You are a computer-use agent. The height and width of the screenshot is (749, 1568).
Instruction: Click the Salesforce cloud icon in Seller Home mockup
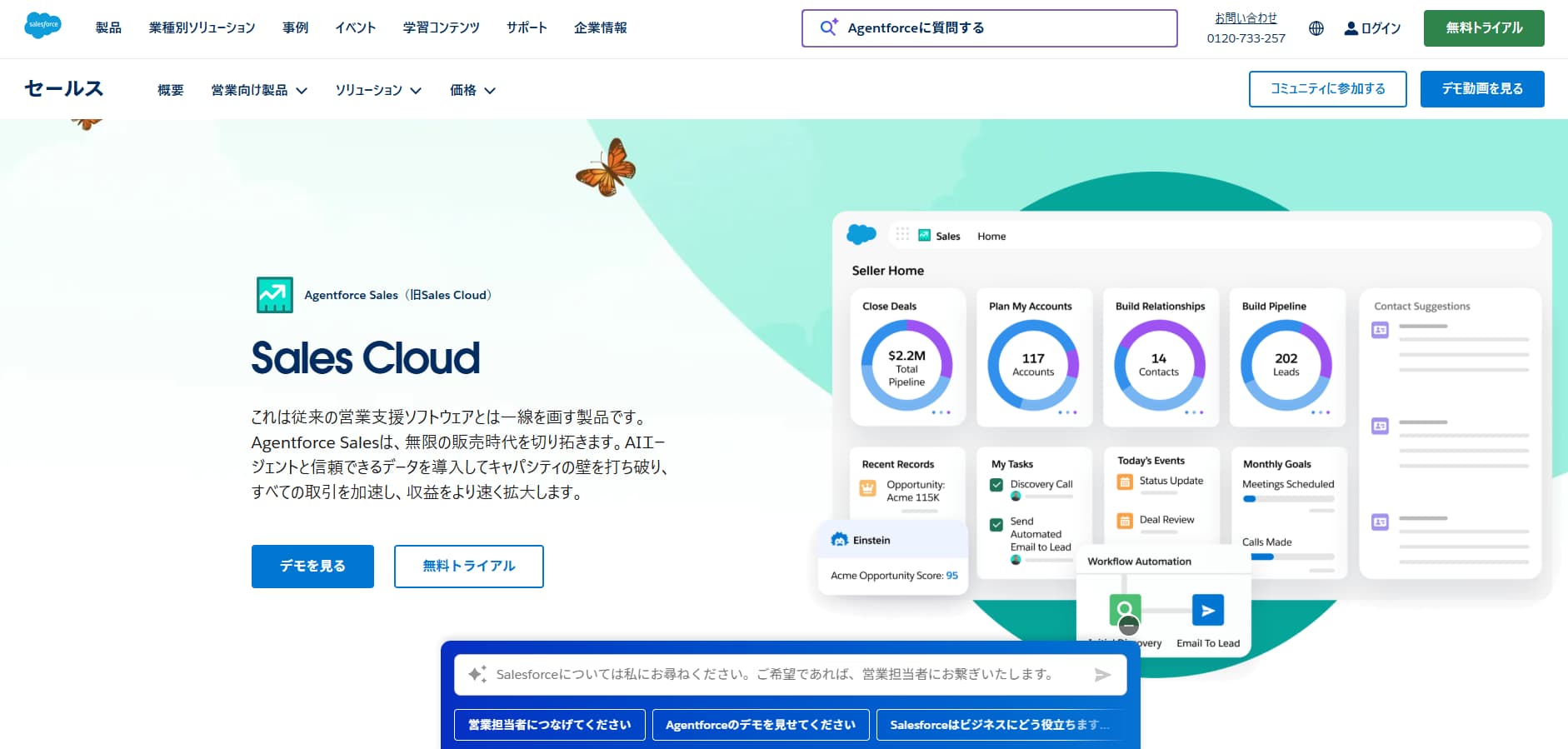click(861, 235)
